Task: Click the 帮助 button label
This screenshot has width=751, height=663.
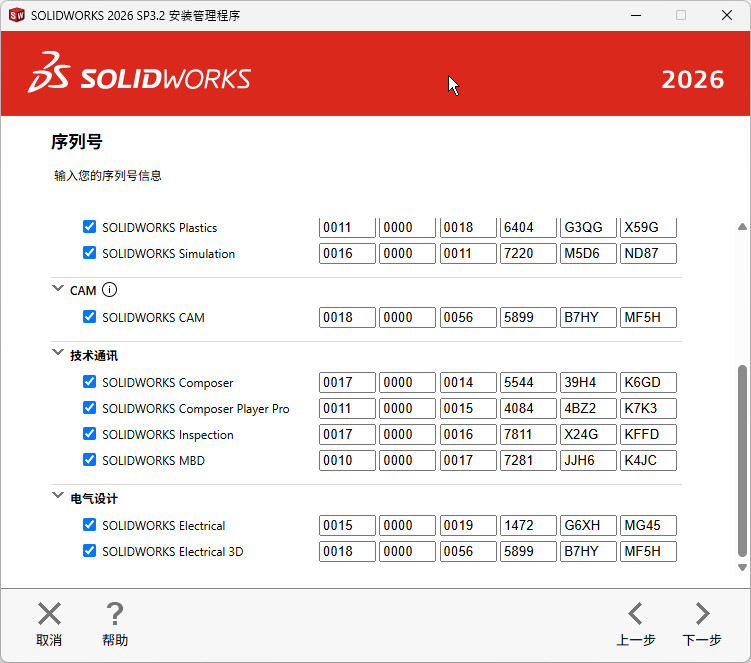Action: [115, 640]
